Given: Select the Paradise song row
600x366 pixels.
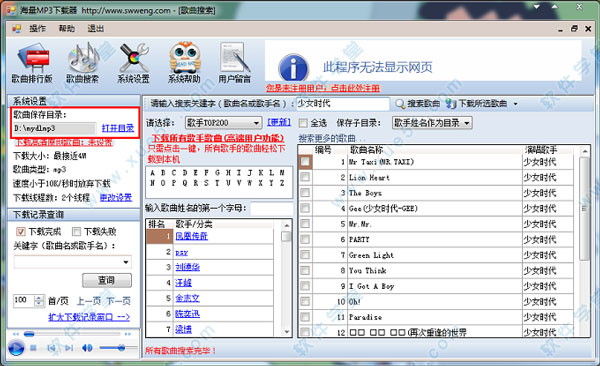Looking at the screenshot, I should (x=435, y=317).
